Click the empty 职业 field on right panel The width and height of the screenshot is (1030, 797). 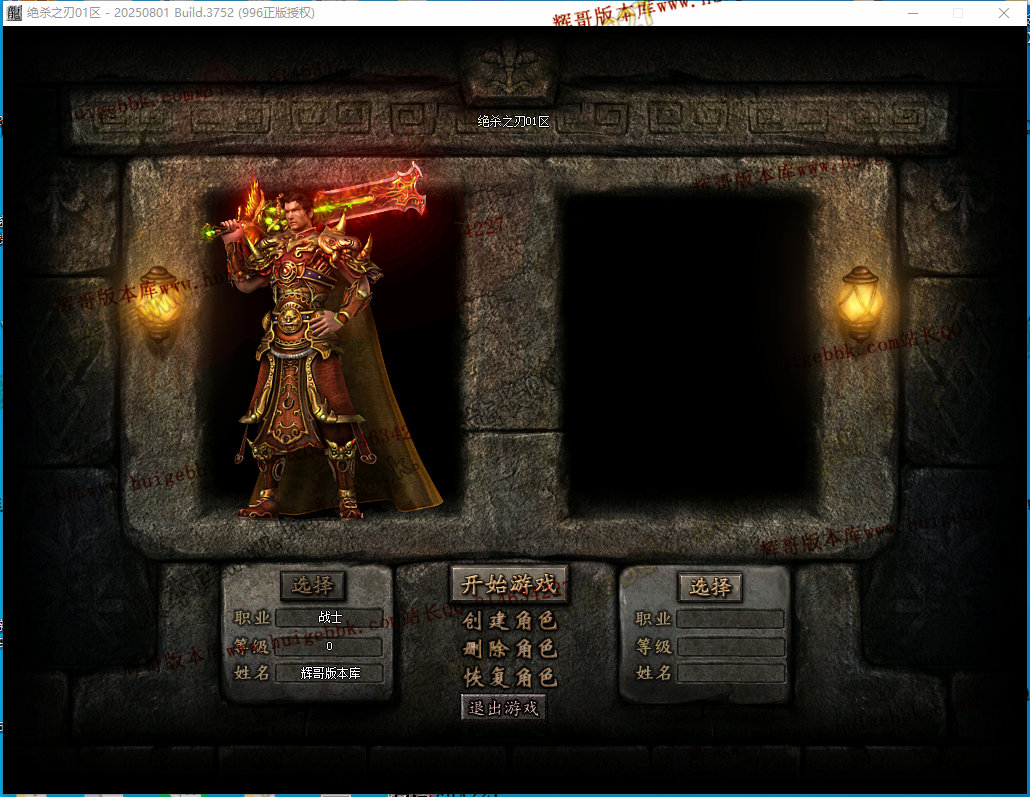pyautogui.click(x=730, y=620)
